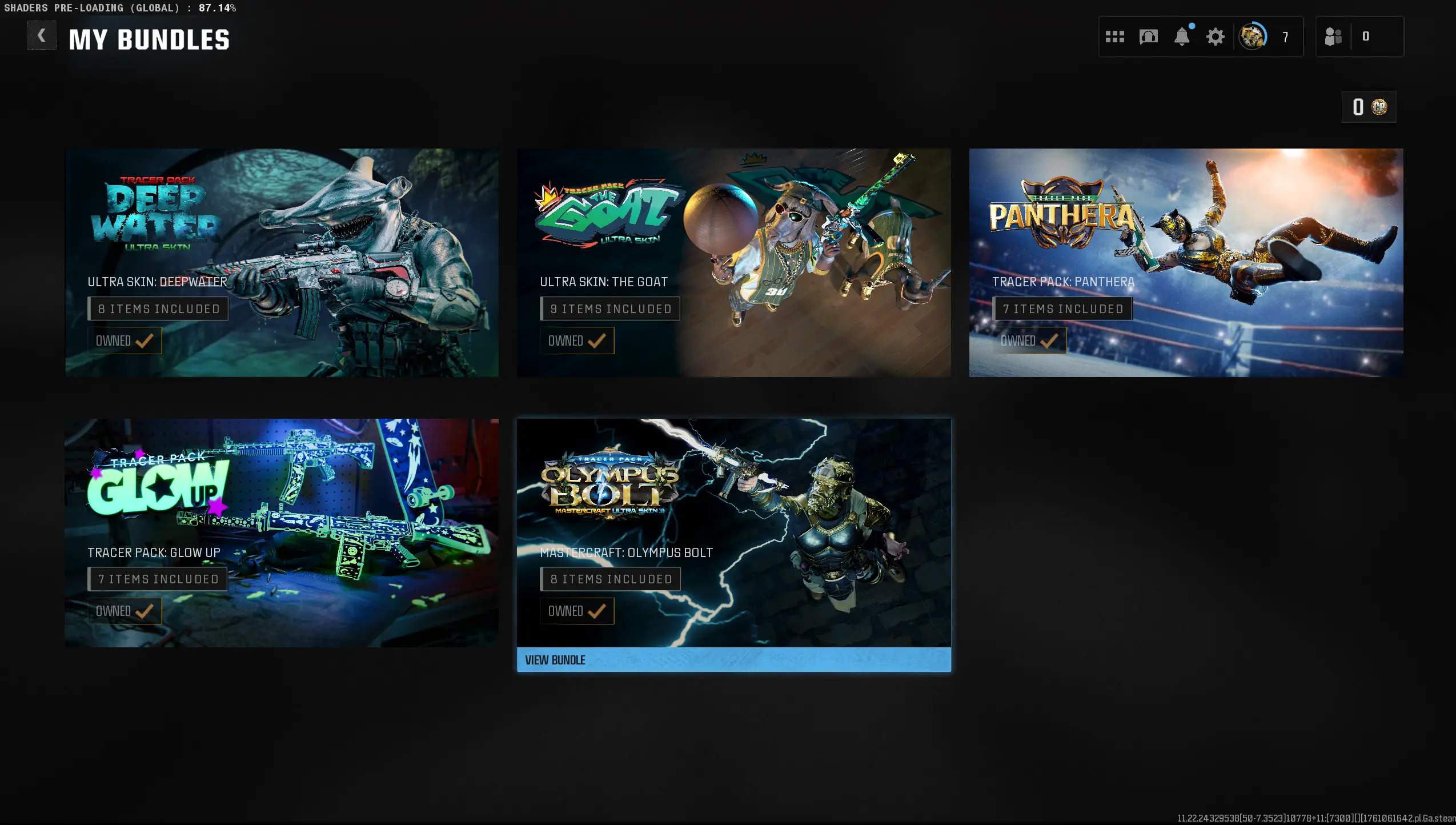
Task: Open the settings gear icon
Action: 1215,37
